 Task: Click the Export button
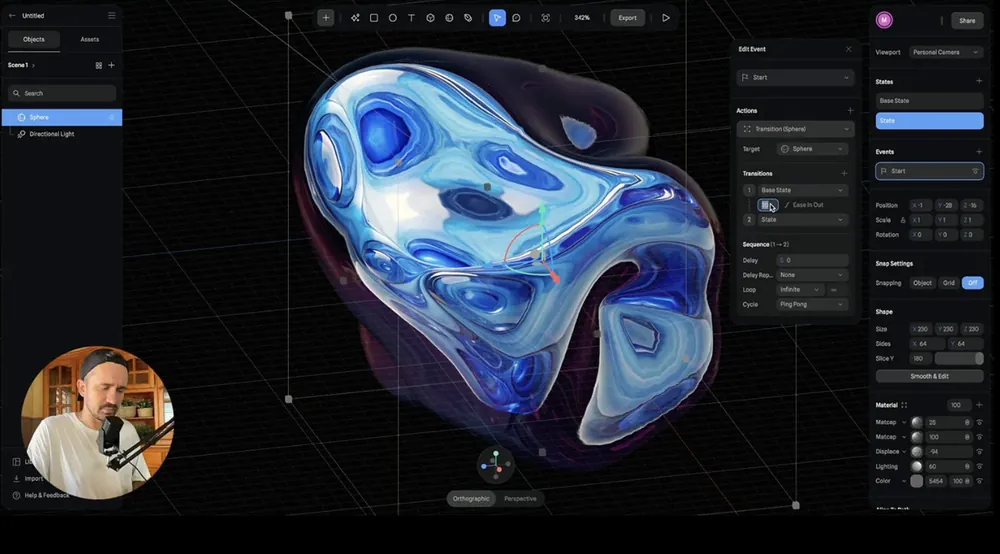click(628, 18)
